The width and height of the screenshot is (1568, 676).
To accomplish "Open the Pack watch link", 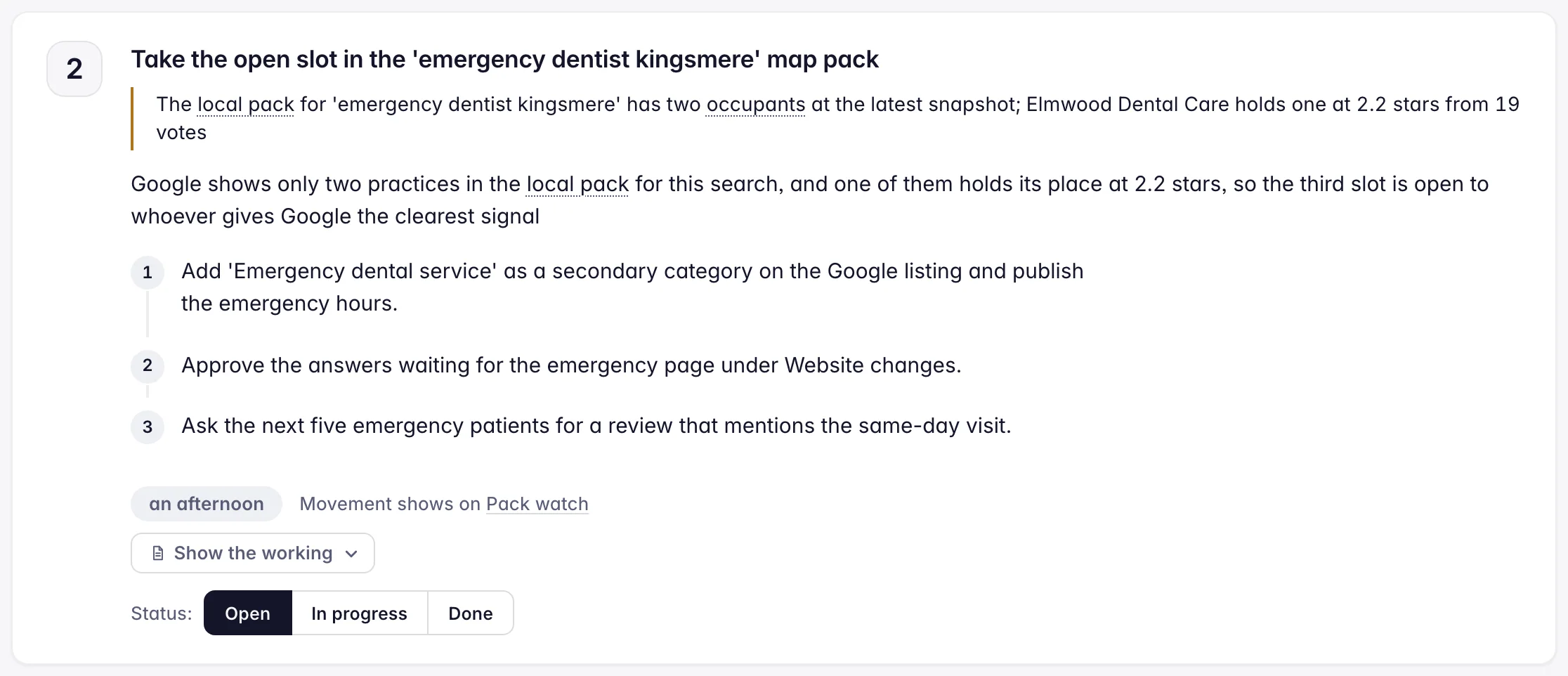I will click(537, 504).
